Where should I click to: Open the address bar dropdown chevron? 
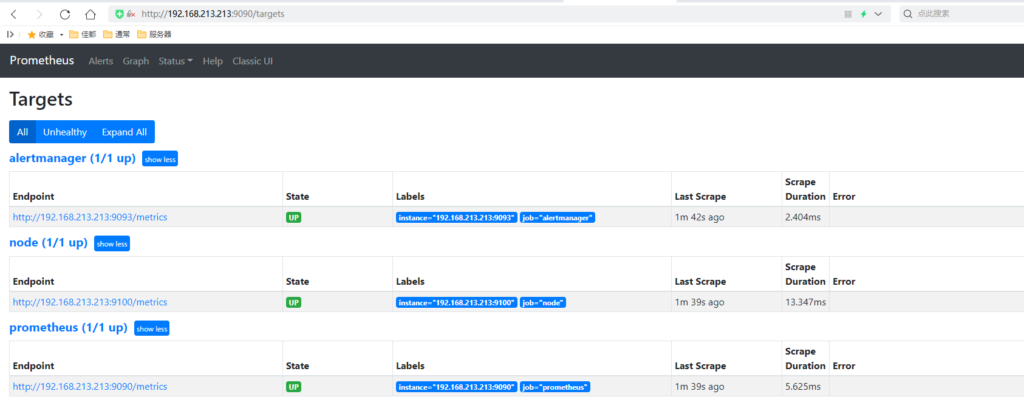click(x=878, y=14)
